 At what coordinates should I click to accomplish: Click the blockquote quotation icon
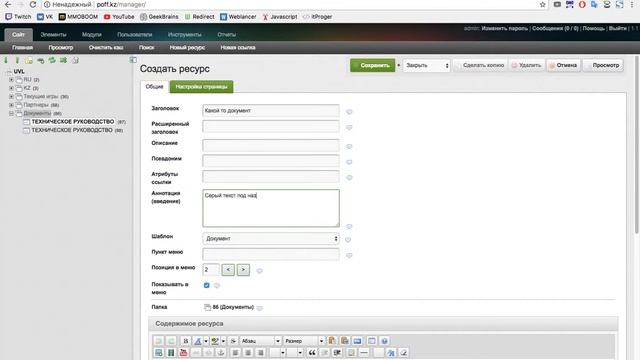pos(312,353)
